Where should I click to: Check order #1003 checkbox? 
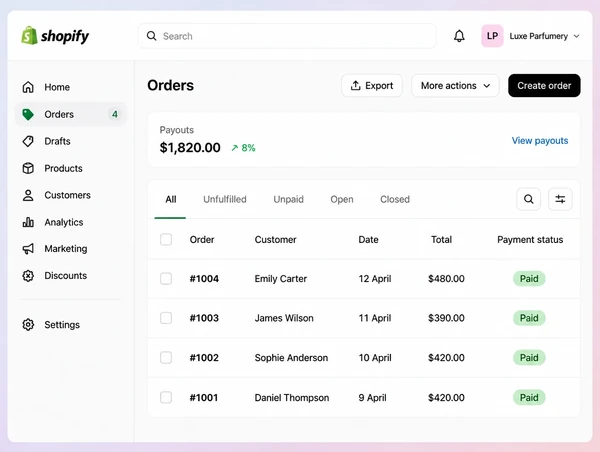pyautogui.click(x=166, y=318)
